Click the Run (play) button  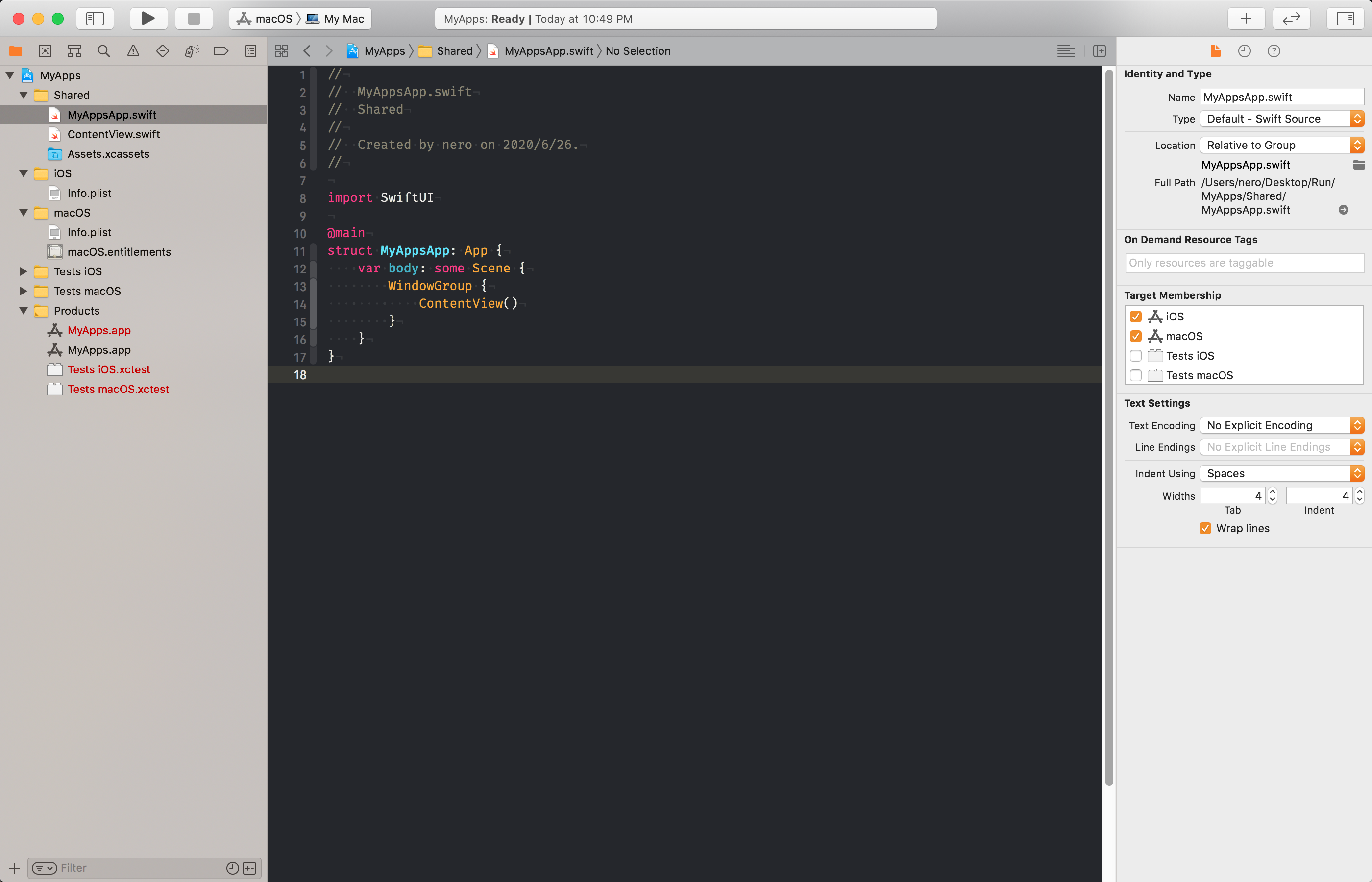(148, 18)
